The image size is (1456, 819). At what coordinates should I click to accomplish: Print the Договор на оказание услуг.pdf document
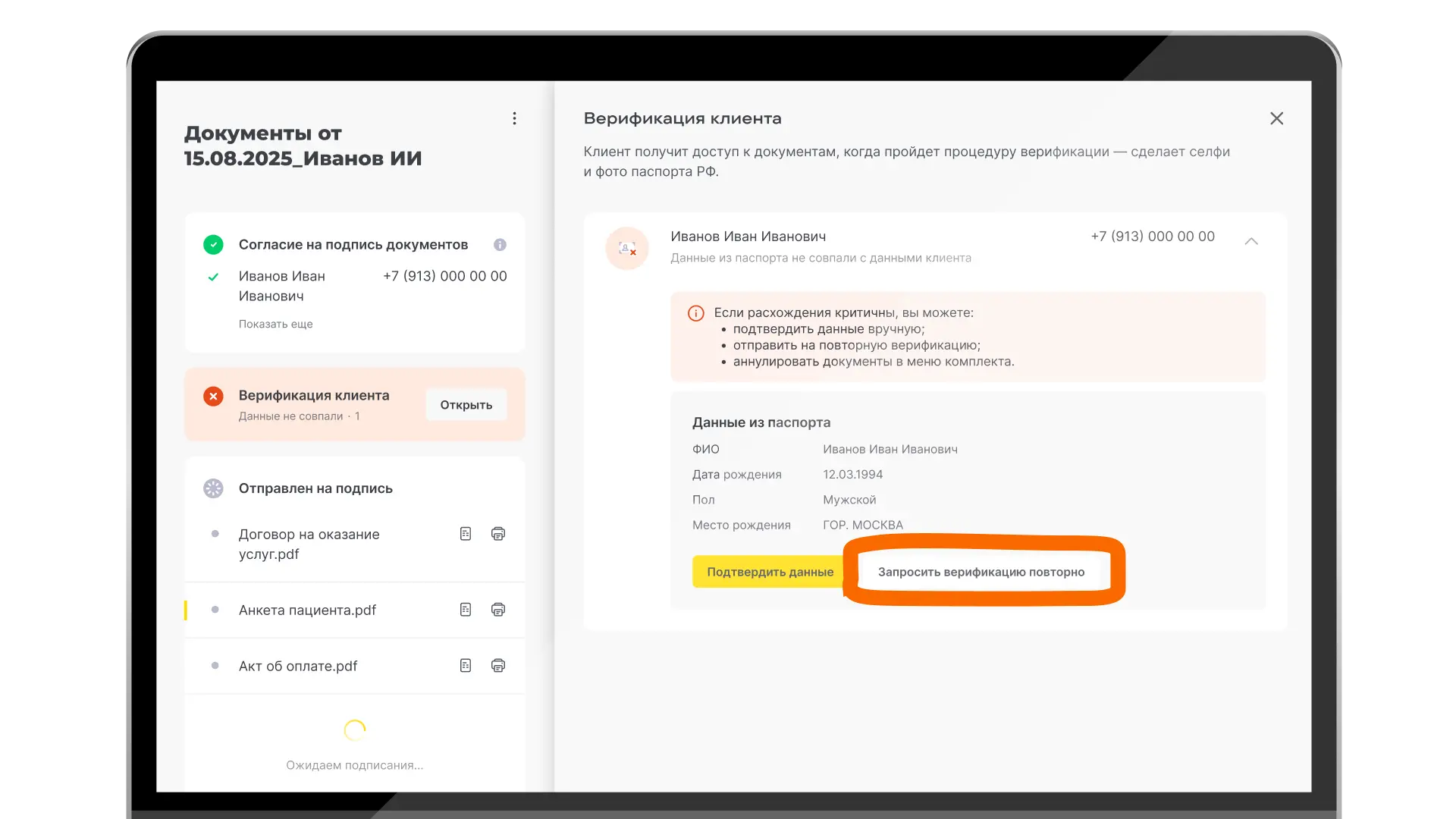pyautogui.click(x=498, y=534)
